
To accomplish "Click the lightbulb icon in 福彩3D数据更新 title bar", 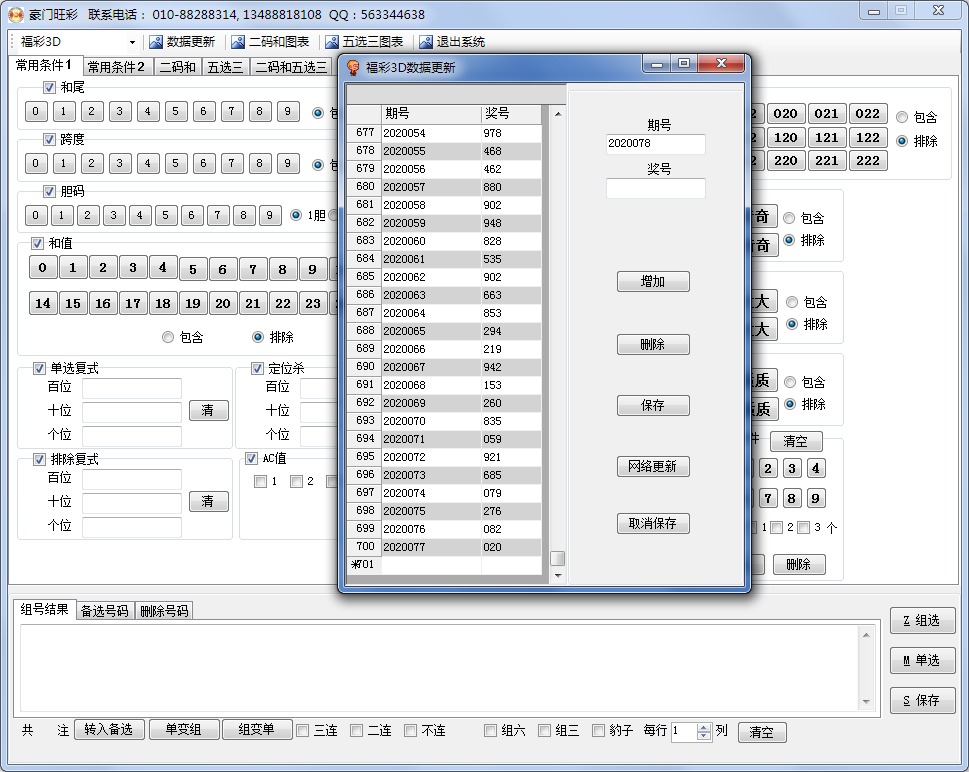I will point(353,67).
